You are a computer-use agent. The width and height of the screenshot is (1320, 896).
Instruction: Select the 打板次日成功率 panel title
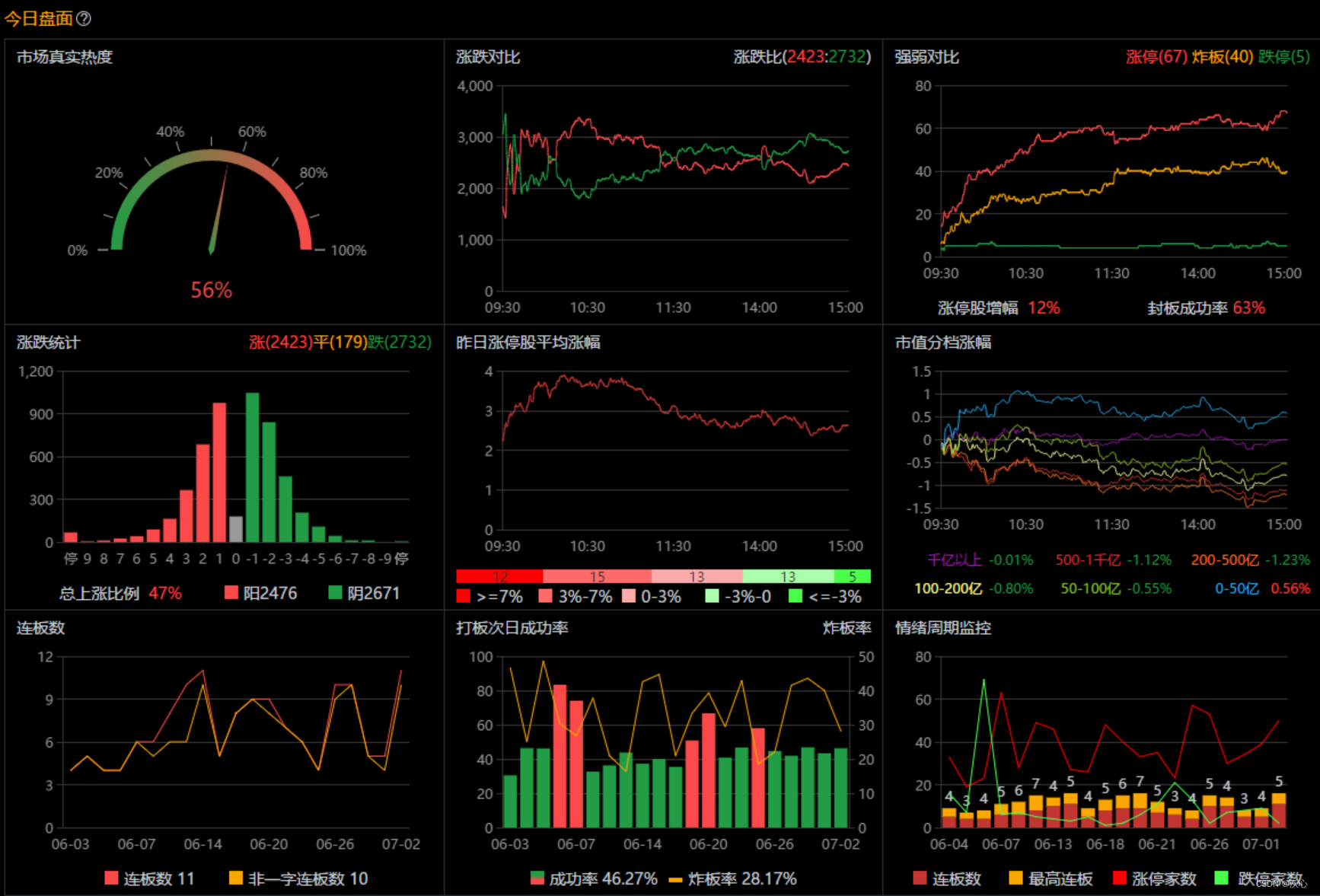click(x=512, y=628)
